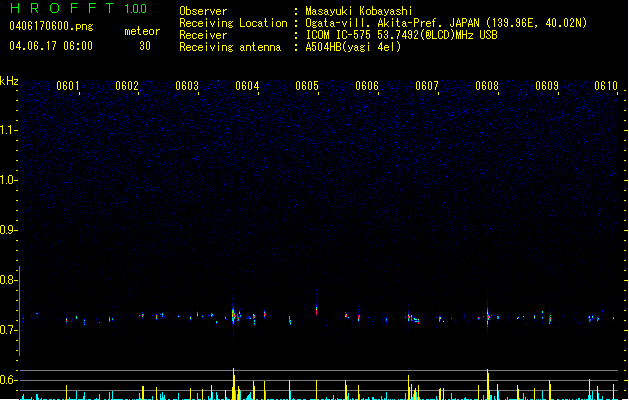Click the Observer field label
This screenshot has width=629, height=400.
pos(203,11)
